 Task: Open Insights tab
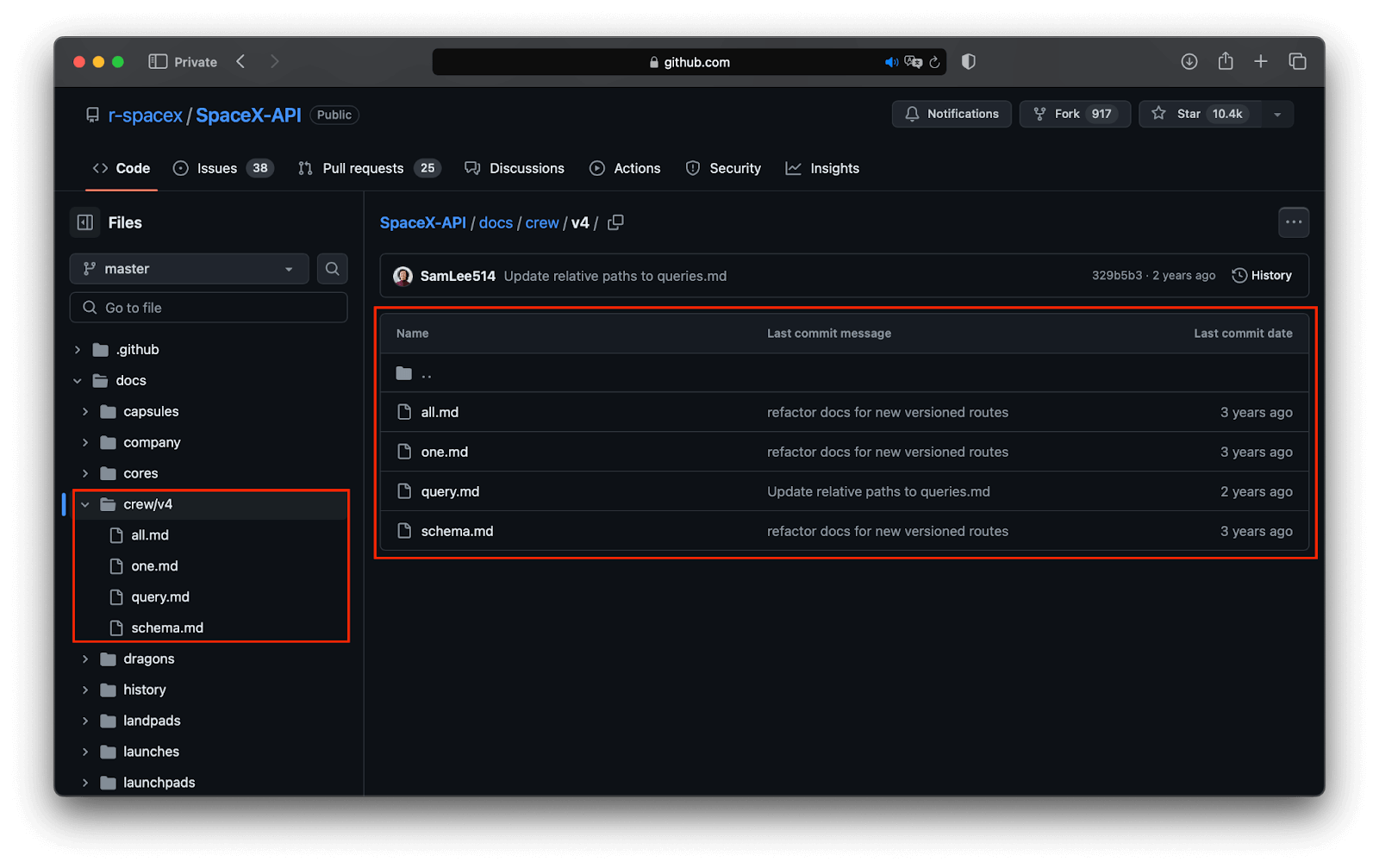coord(822,169)
